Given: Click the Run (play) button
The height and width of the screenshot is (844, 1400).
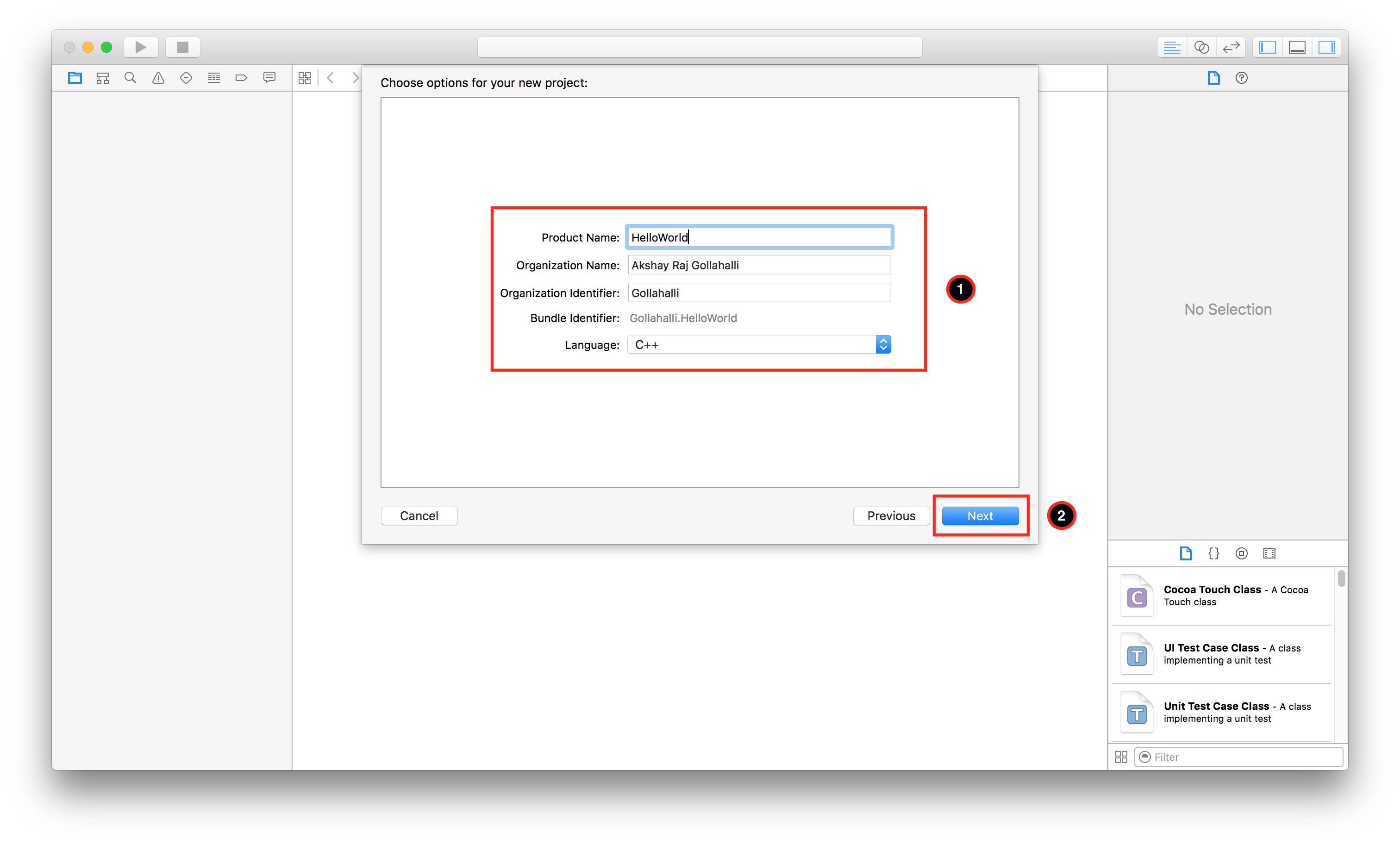Looking at the screenshot, I should (140, 47).
